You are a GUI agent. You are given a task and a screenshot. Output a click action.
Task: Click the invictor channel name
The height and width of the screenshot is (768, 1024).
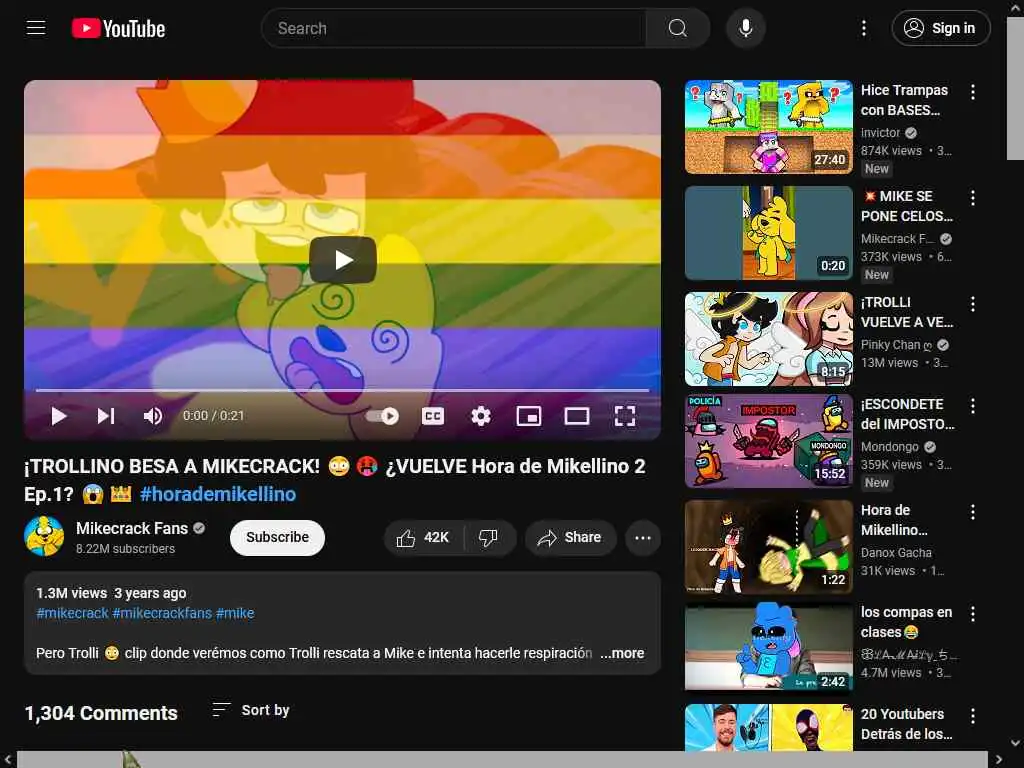[880, 133]
